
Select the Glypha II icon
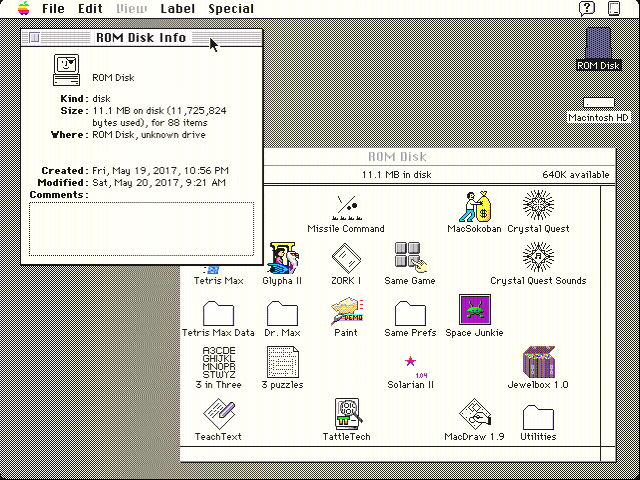[282, 258]
